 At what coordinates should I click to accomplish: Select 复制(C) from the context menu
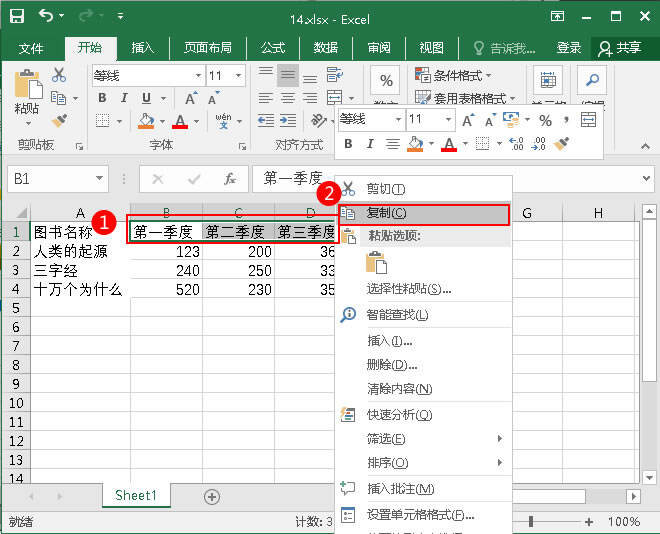(386, 213)
